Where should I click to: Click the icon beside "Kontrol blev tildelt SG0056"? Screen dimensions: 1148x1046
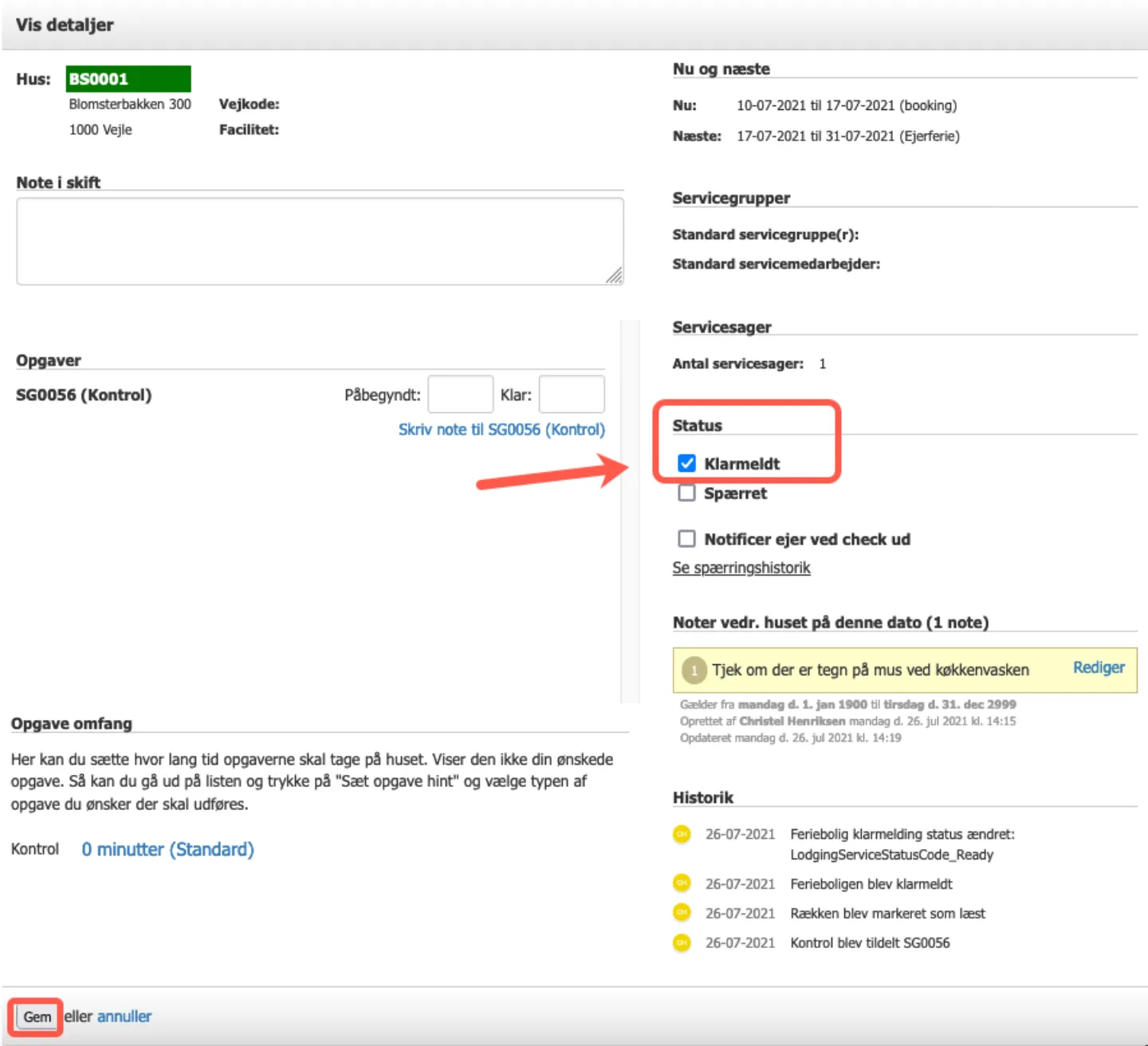point(682,942)
